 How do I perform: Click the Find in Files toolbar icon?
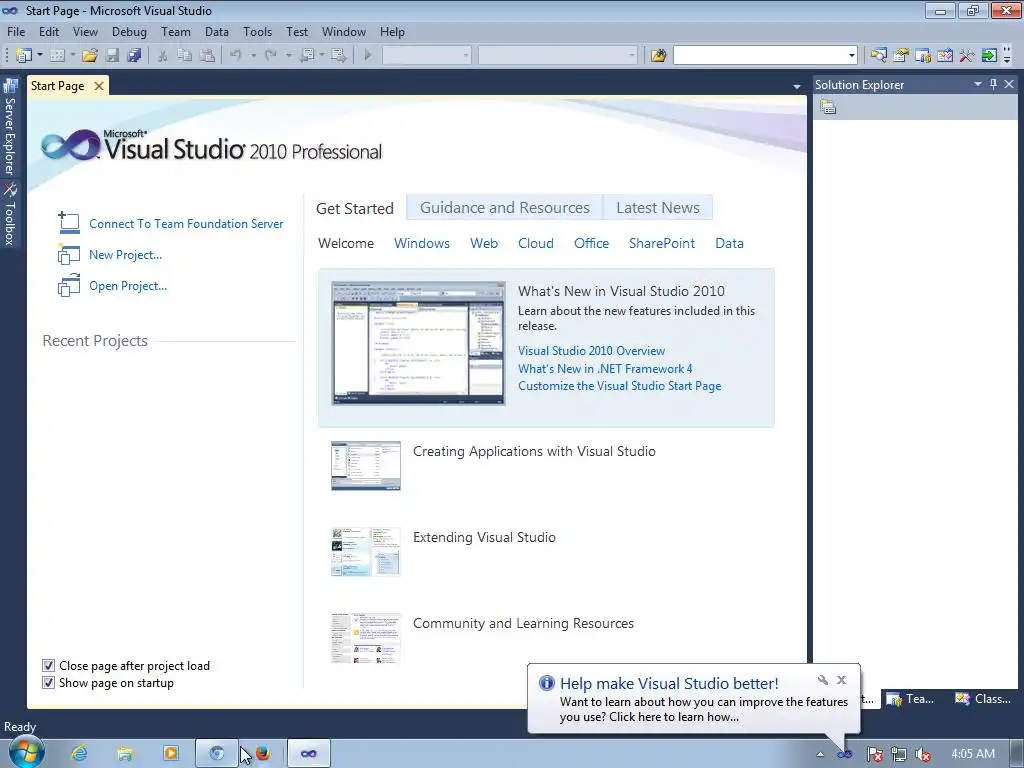(x=658, y=56)
